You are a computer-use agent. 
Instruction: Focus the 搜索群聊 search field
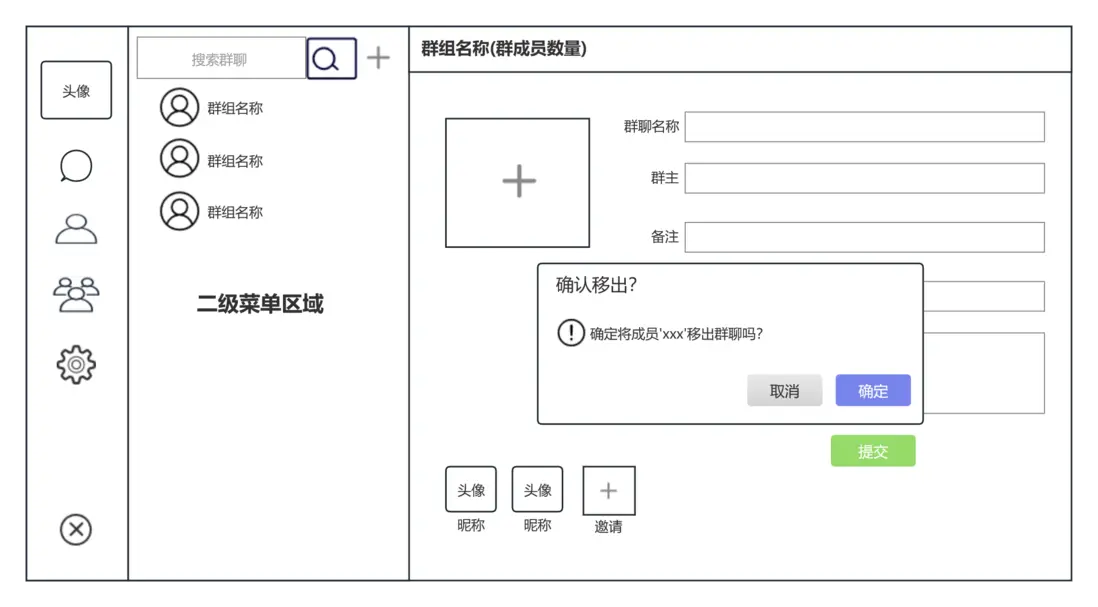tap(221, 58)
